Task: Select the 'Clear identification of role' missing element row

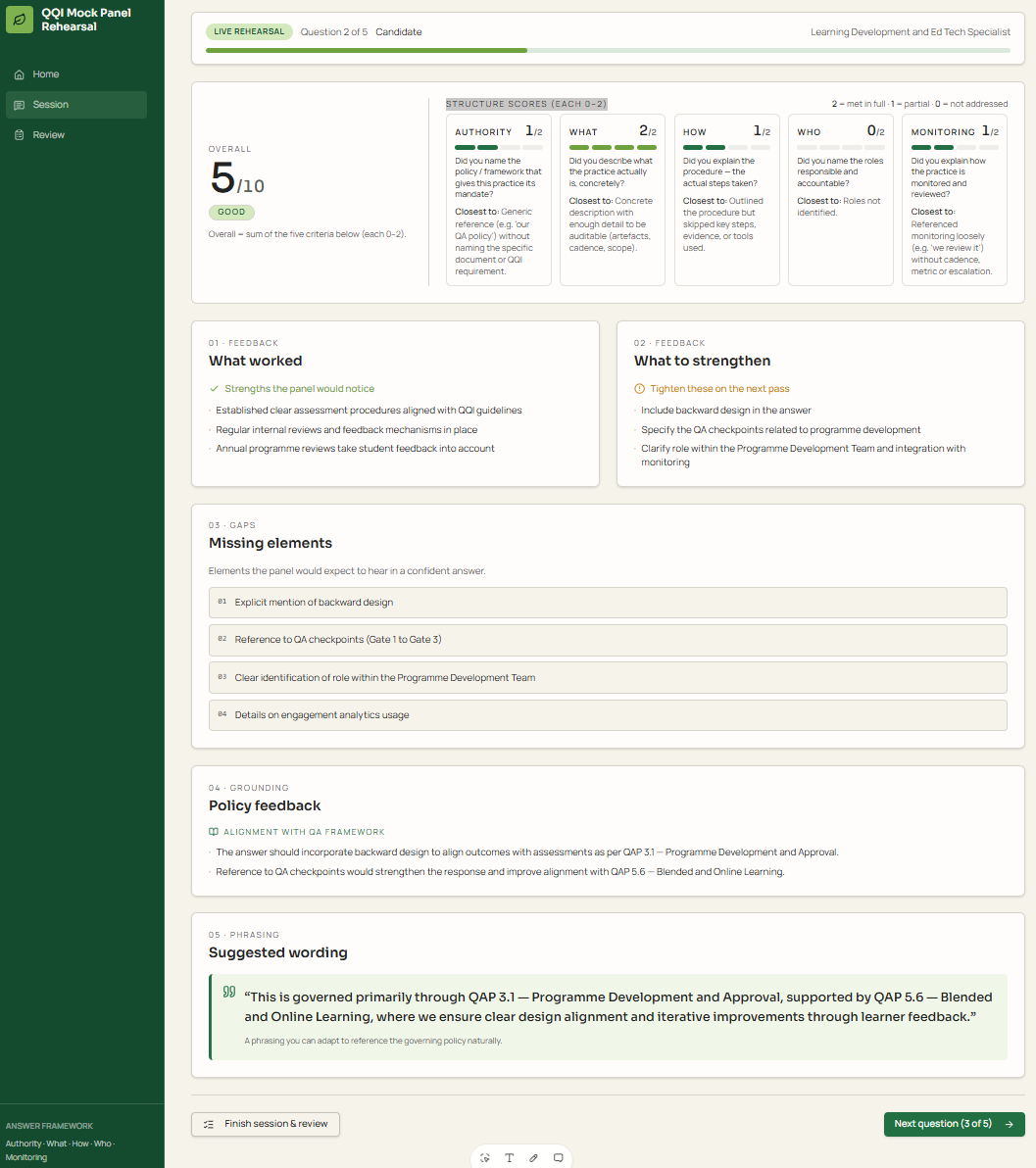Action: coord(609,678)
